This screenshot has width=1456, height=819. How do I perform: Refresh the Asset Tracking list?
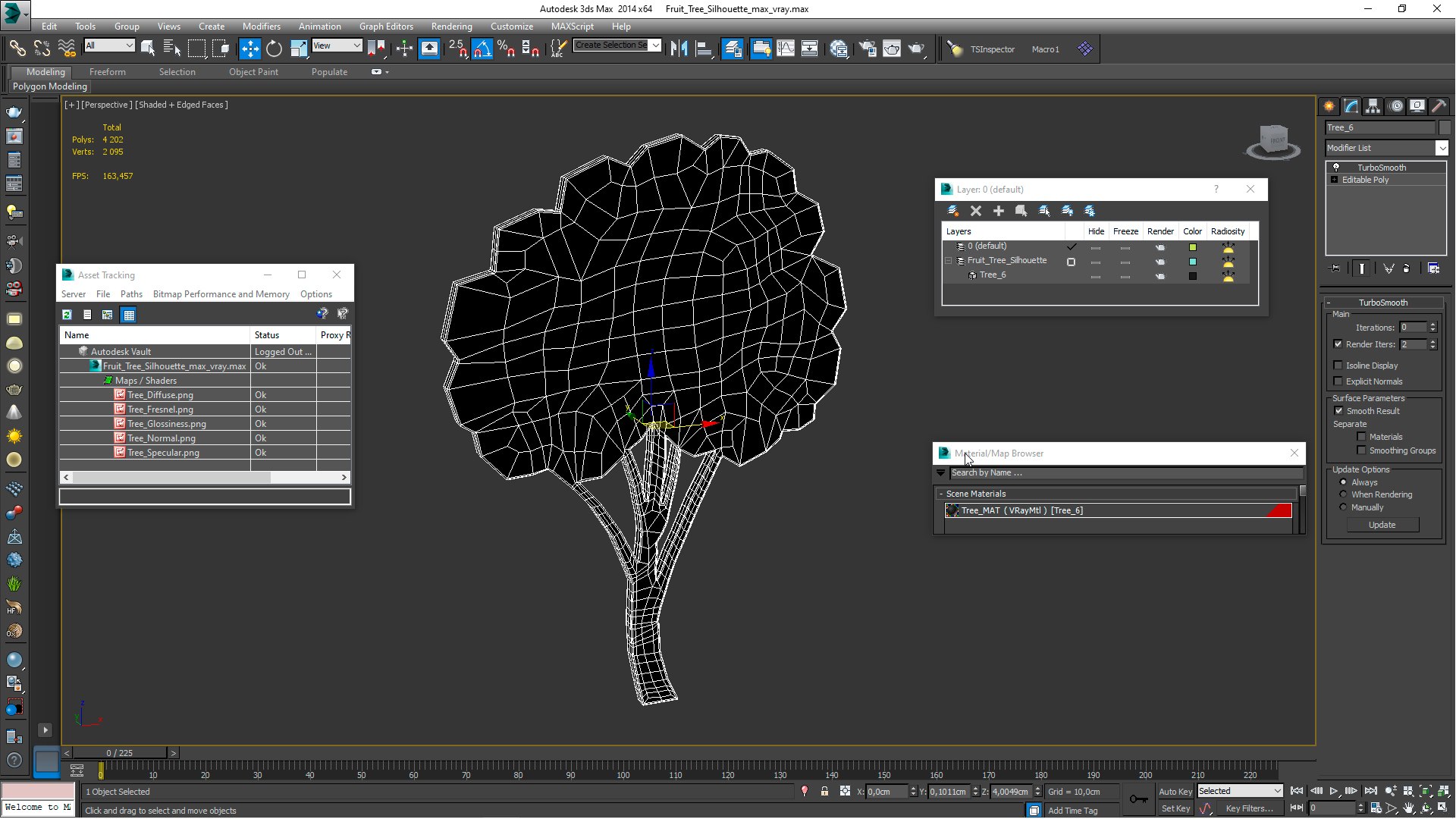pyautogui.click(x=67, y=315)
